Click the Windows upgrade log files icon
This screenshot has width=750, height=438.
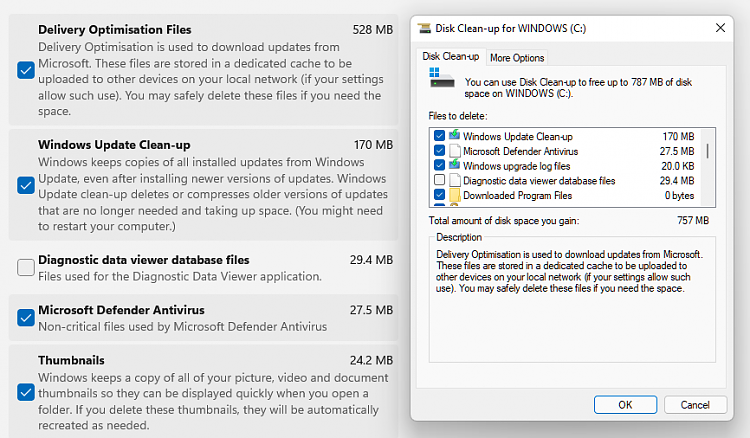click(x=454, y=165)
